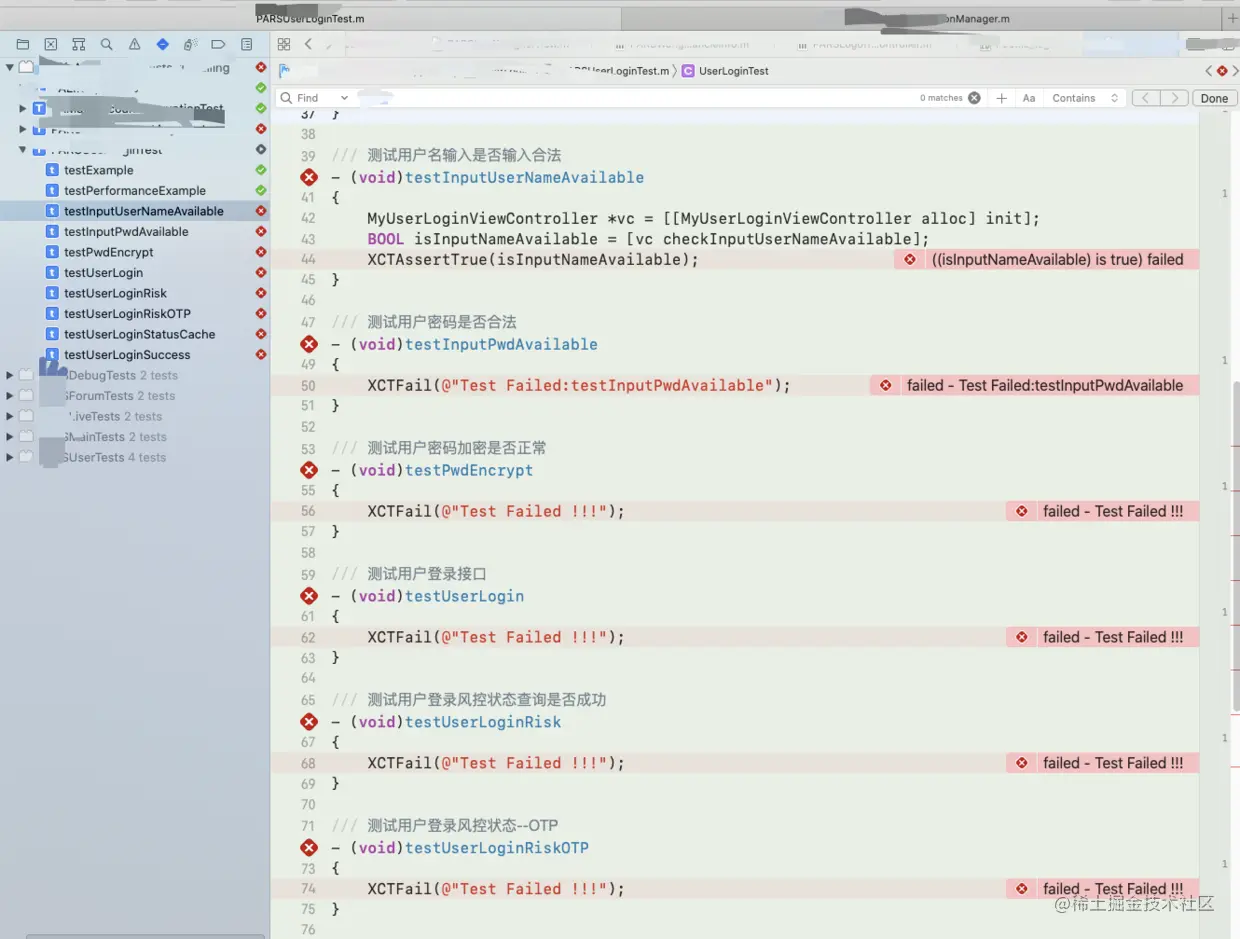1240x939 pixels.
Task: Toggle the Aa case-sensitive search option
Action: (1028, 98)
